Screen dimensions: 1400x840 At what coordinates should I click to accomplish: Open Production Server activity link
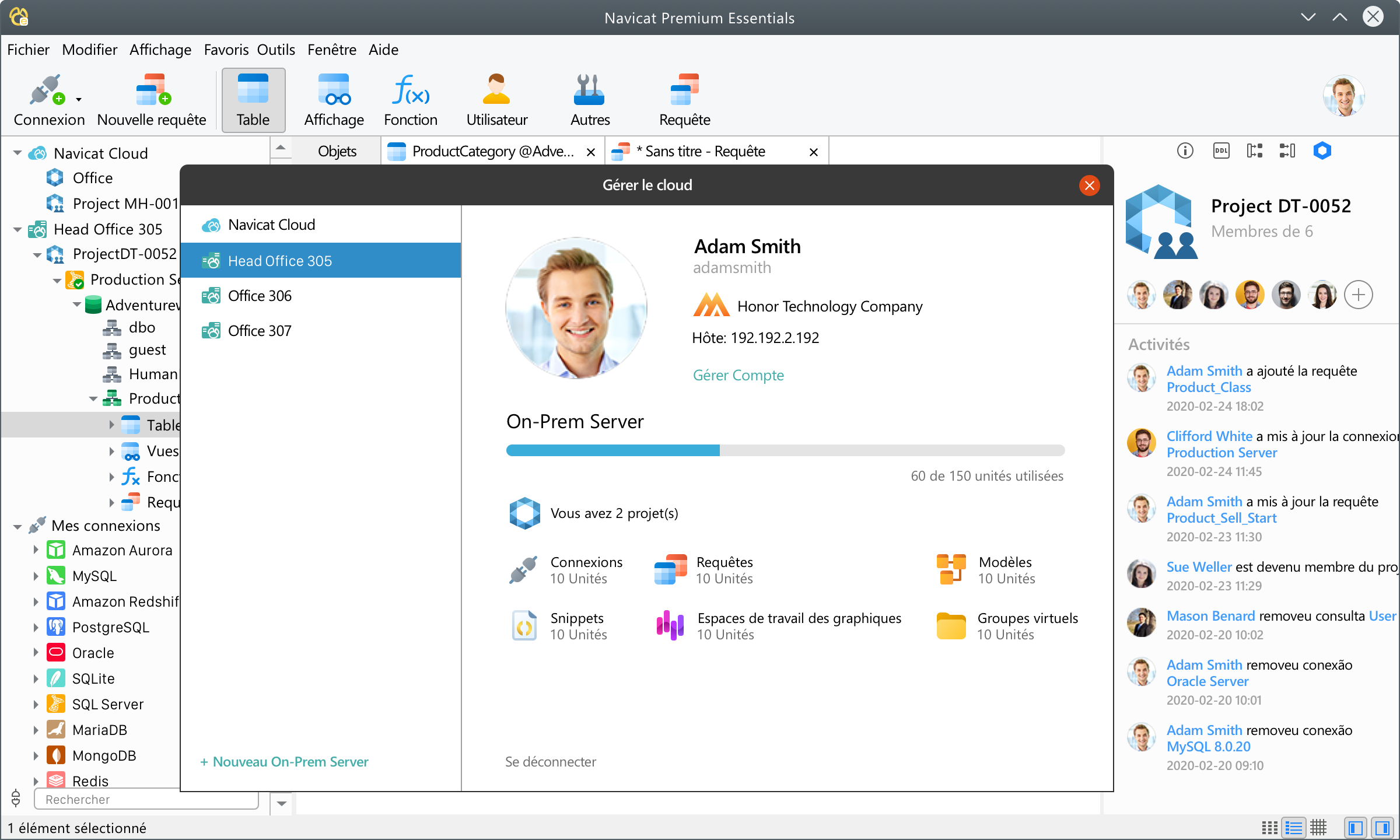[x=1221, y=453]
